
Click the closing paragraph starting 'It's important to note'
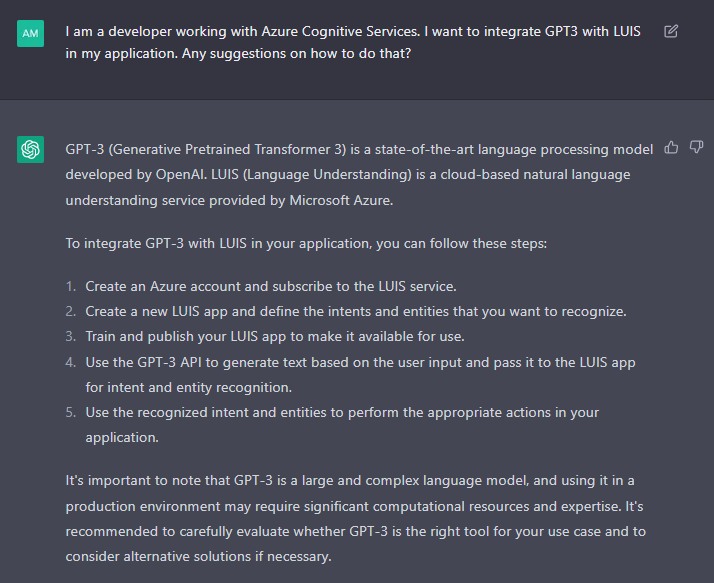(356, 518)
